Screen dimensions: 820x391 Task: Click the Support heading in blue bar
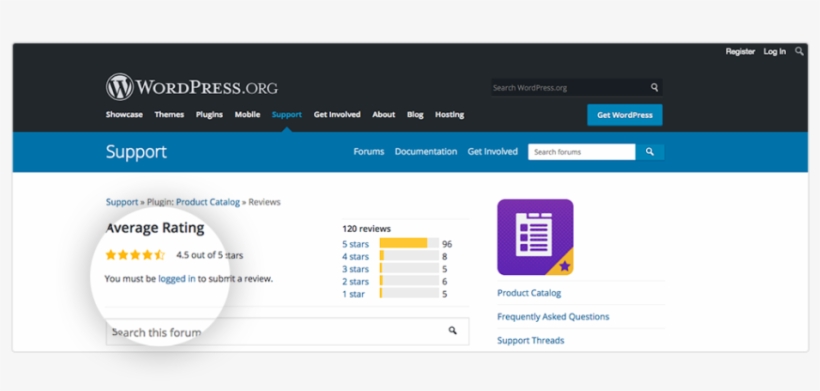(136, 152)
